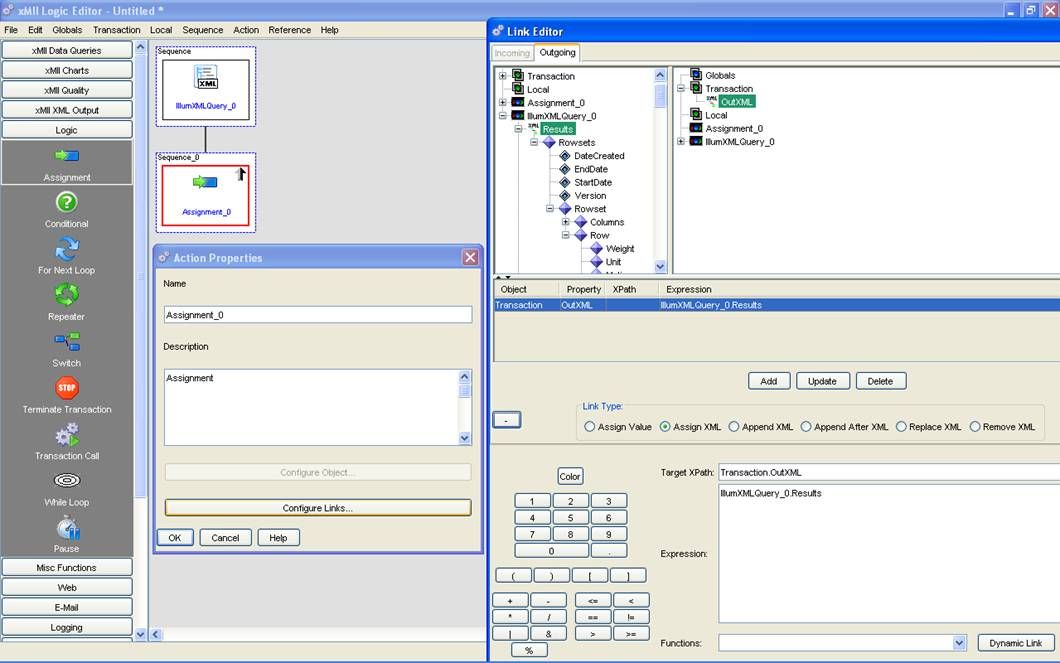Open the Reference menu
Screen dimensions: 1060x663
click(289, 30)
